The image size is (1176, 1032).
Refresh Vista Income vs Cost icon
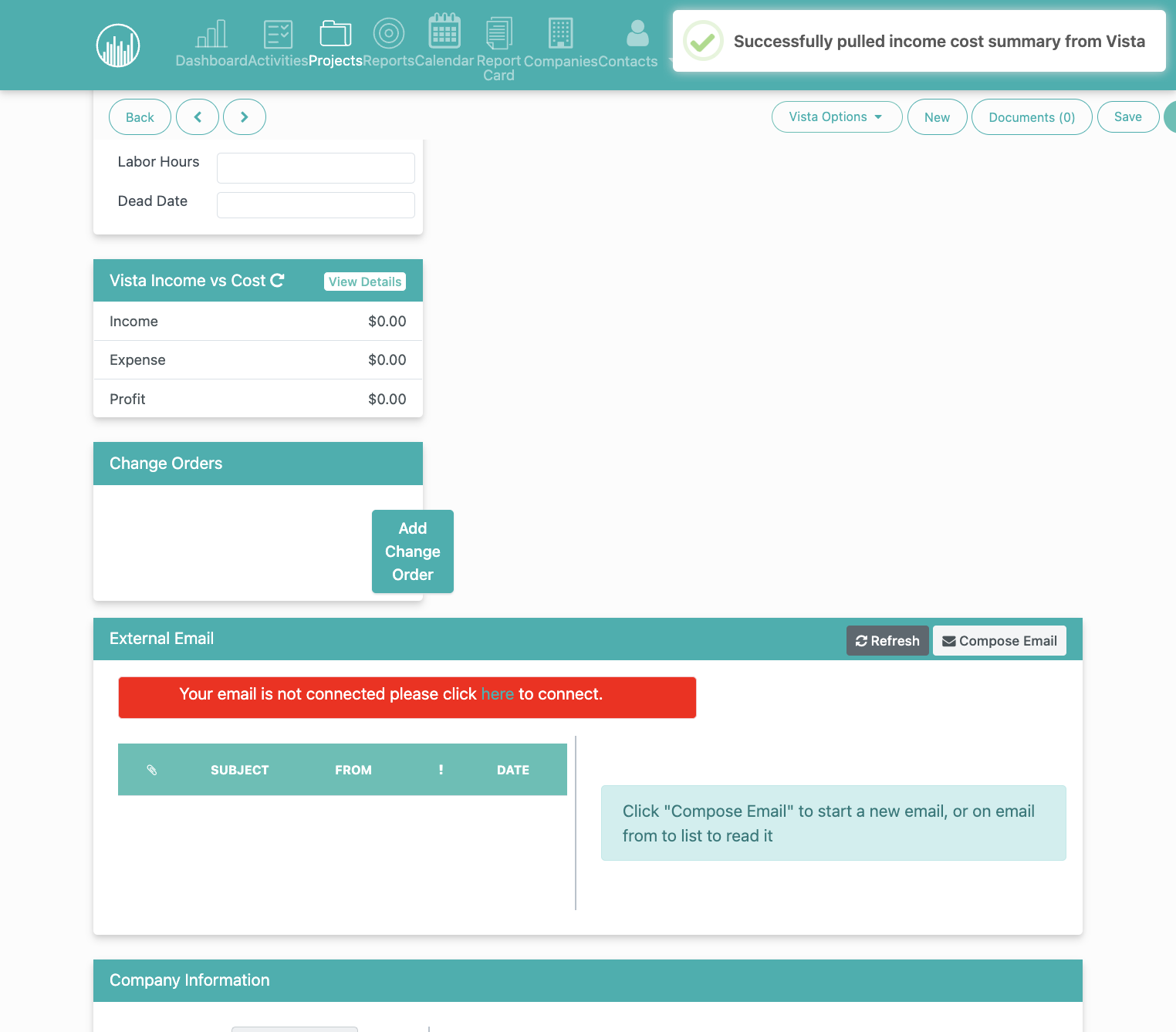pos(277,280)
